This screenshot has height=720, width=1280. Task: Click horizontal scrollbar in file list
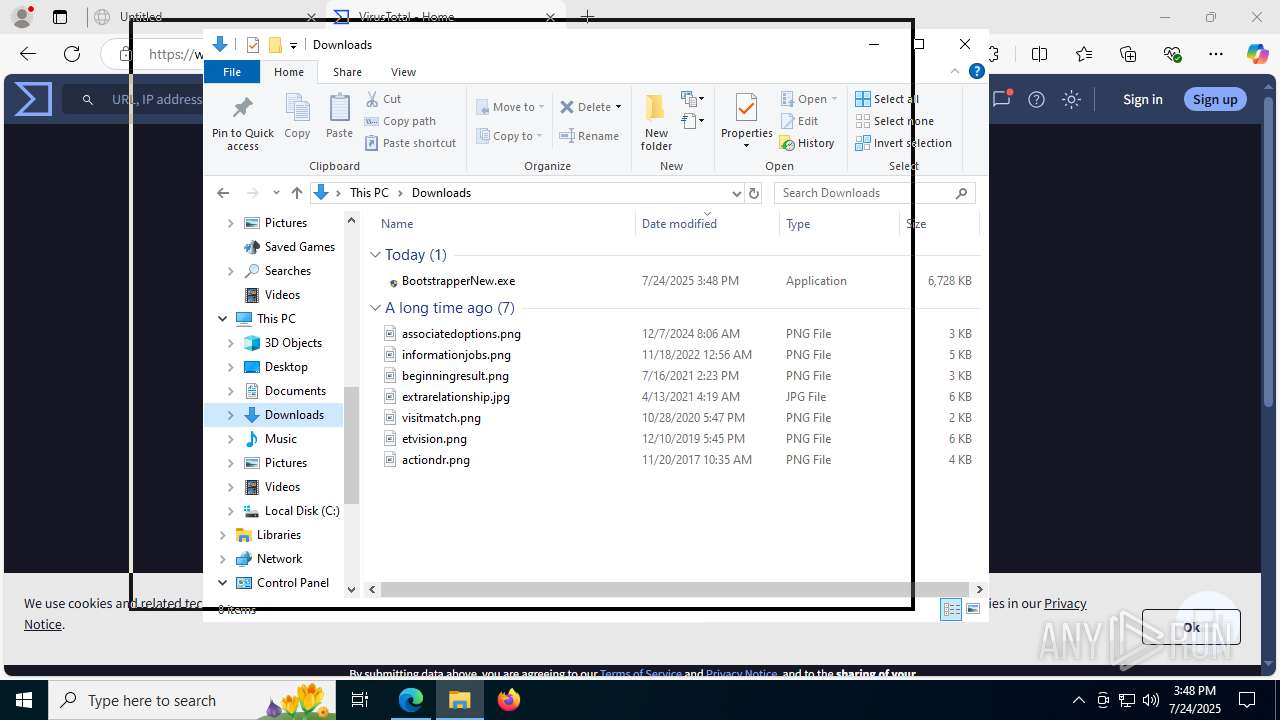tap(675, 590)
